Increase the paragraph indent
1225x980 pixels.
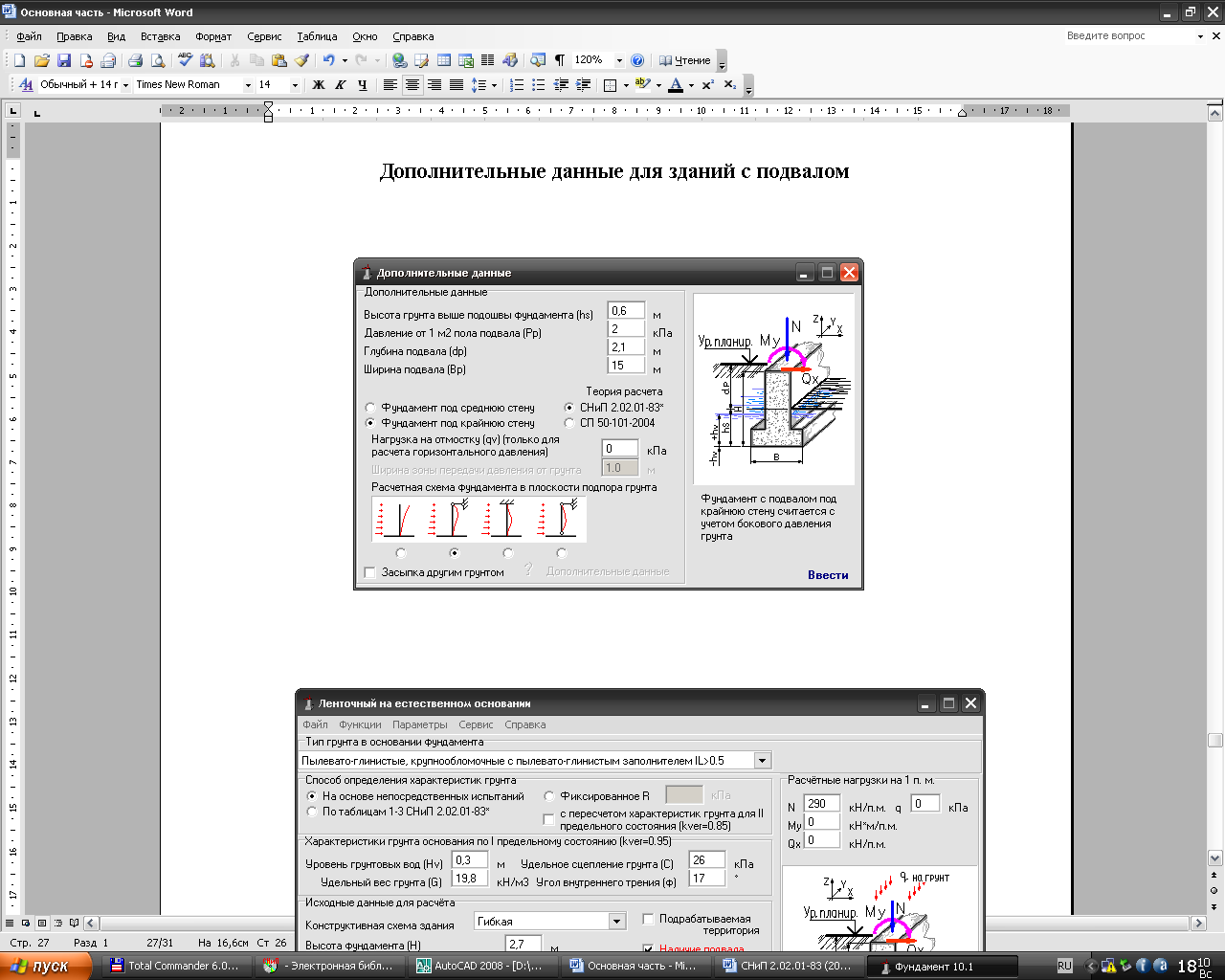point(583,84)
